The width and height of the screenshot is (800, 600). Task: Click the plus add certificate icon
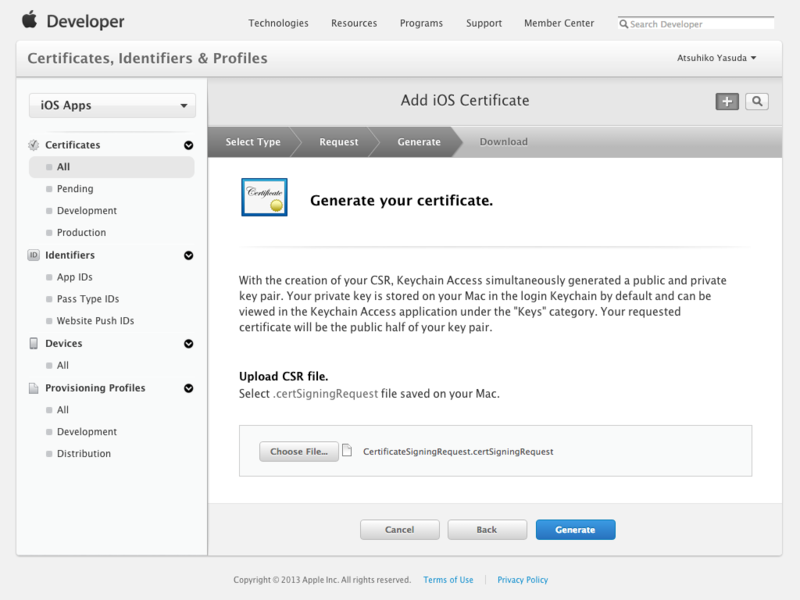click(727, 102)
